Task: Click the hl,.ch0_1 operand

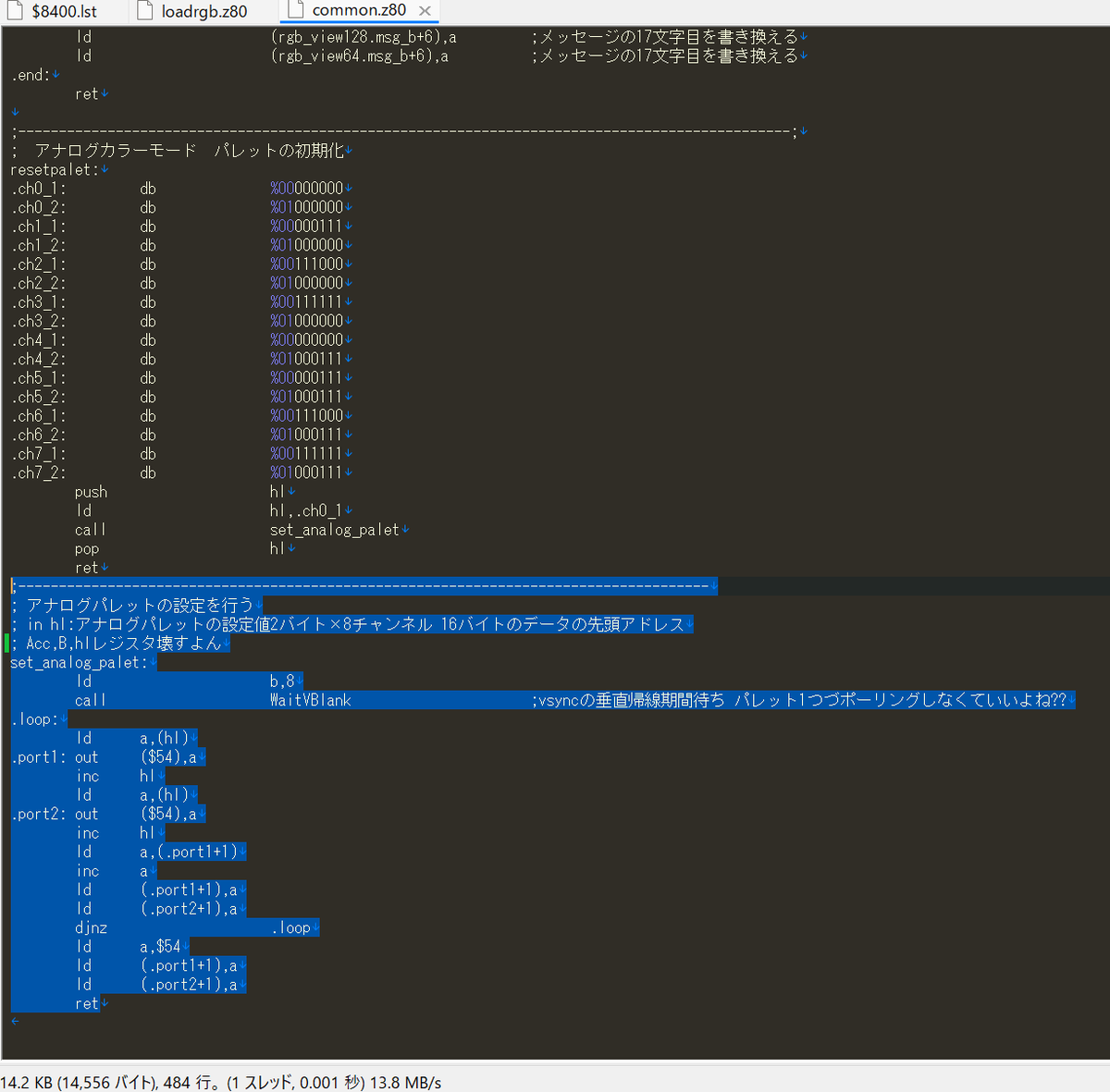Action: pyautogui.click(x=306, y=510)
